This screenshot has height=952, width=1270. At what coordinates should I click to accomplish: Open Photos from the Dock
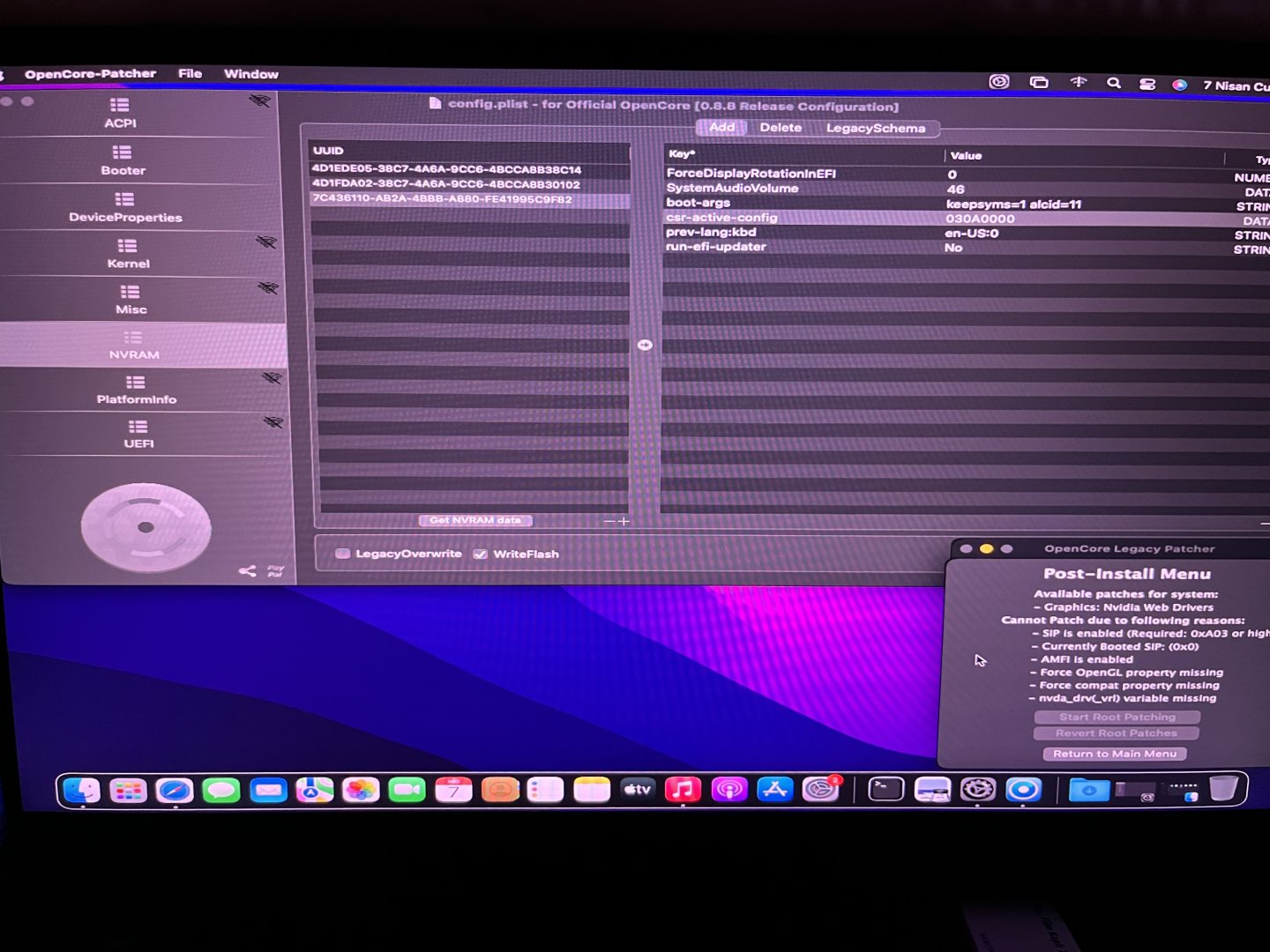(361, 790)
